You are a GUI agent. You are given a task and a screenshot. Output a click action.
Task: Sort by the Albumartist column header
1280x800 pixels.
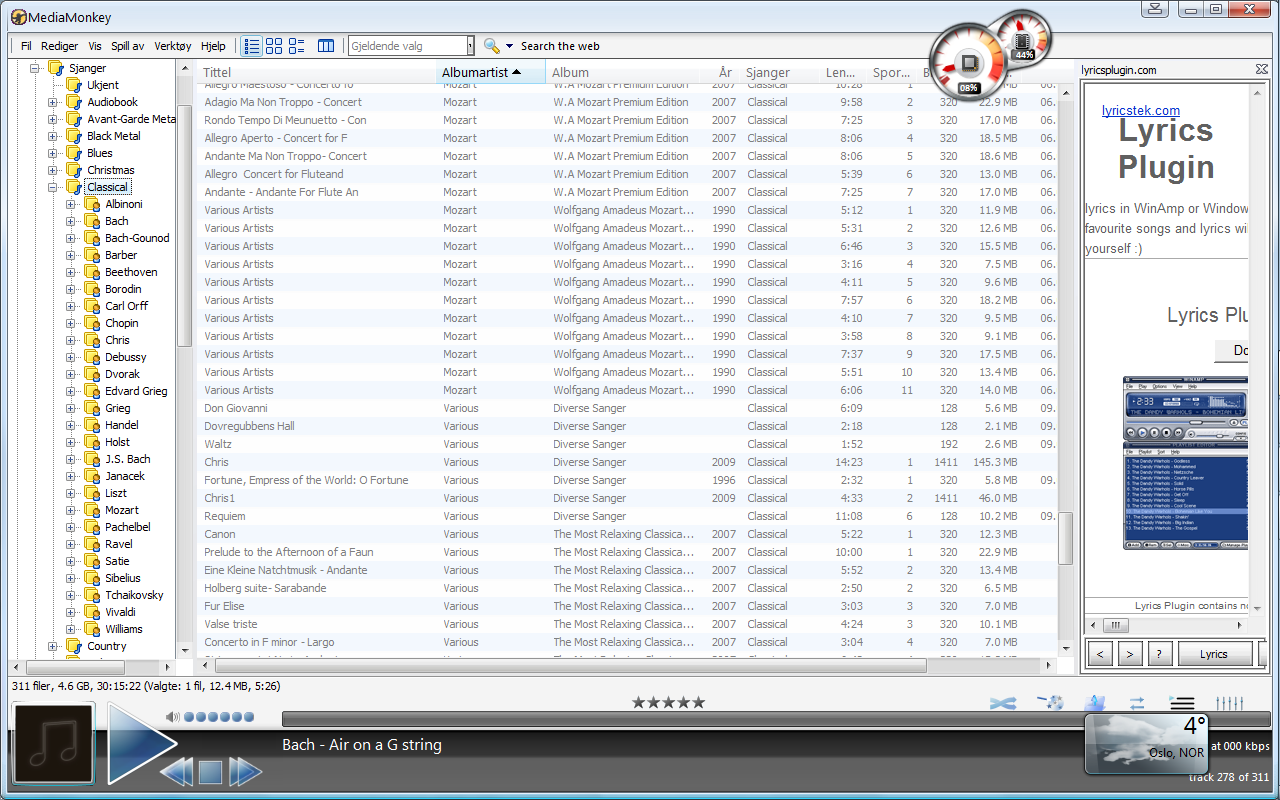coord(491,72)
